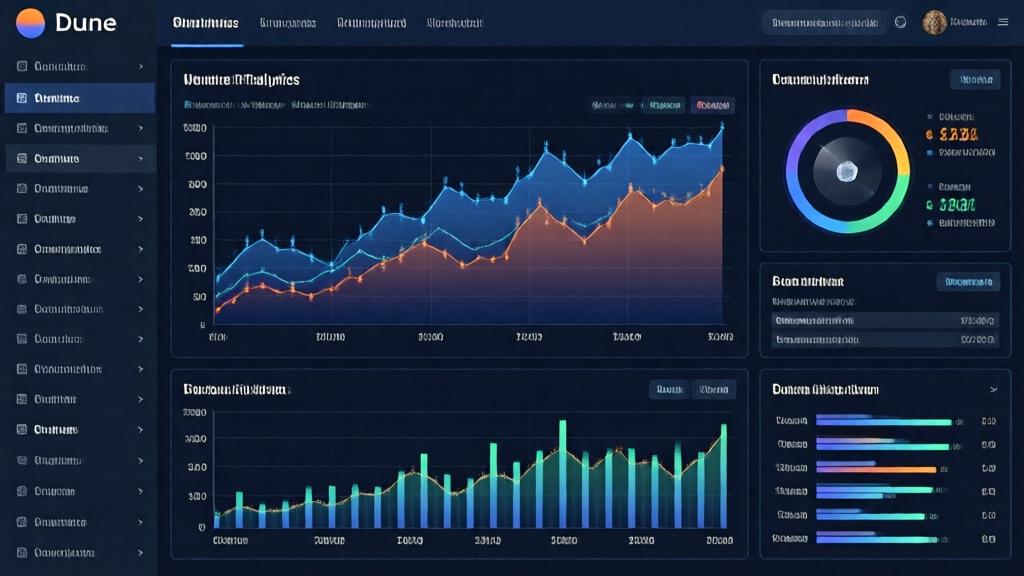Click the header button above the two-row table
This screenshot has width=1024, height=576.
(968, 282)
